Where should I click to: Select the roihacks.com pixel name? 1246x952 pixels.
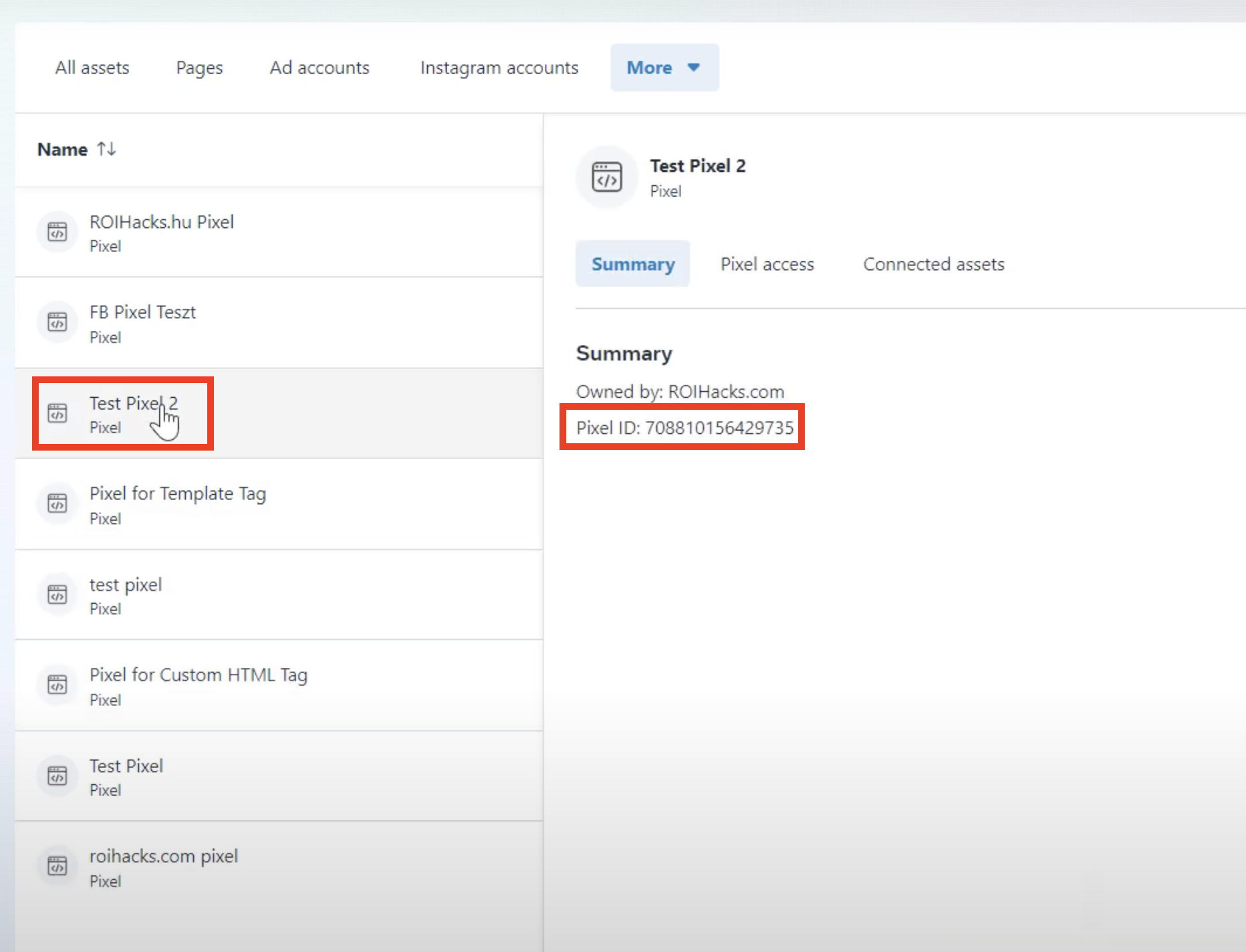click(164, 856)
